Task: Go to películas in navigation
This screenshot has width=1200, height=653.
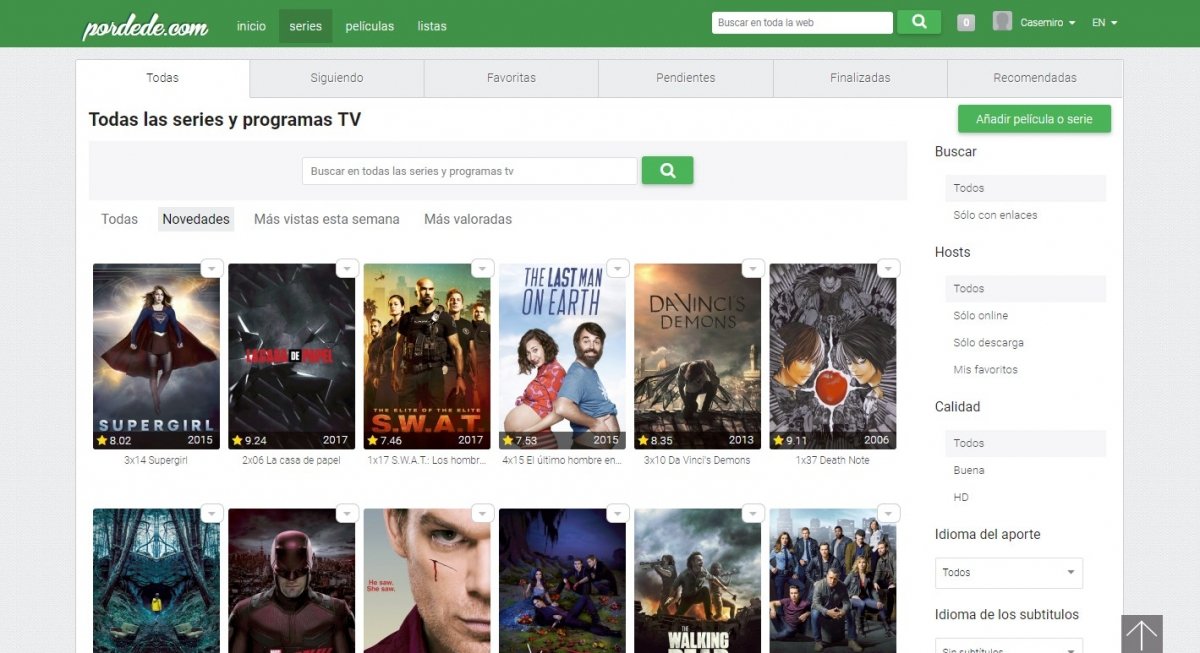Action: click(x=370, y=26)
